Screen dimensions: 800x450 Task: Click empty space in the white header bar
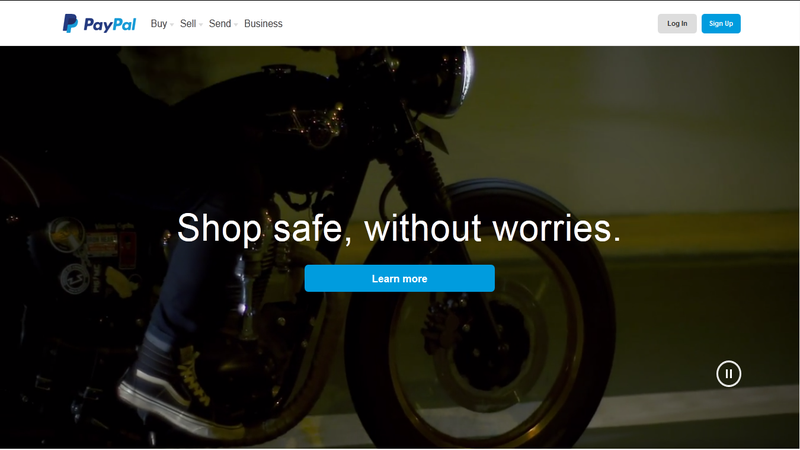tap(459, 23)
